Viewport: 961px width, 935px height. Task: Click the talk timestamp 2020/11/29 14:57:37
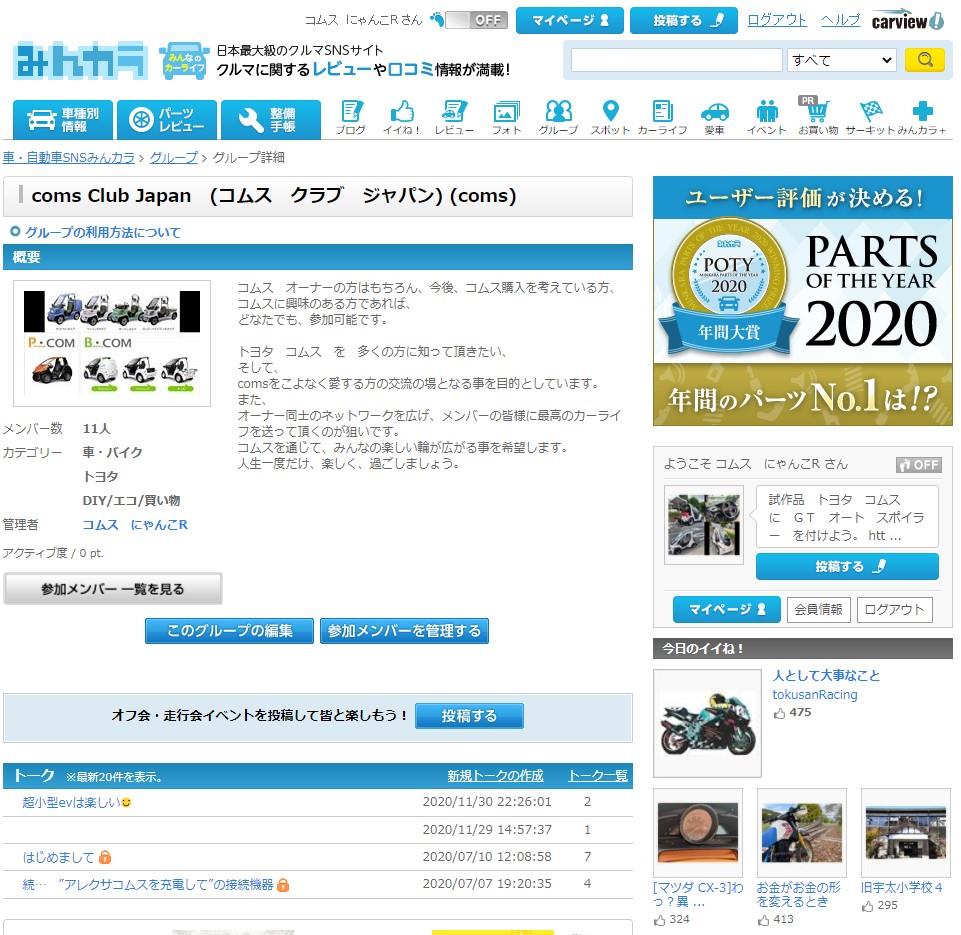click(487, 830)
